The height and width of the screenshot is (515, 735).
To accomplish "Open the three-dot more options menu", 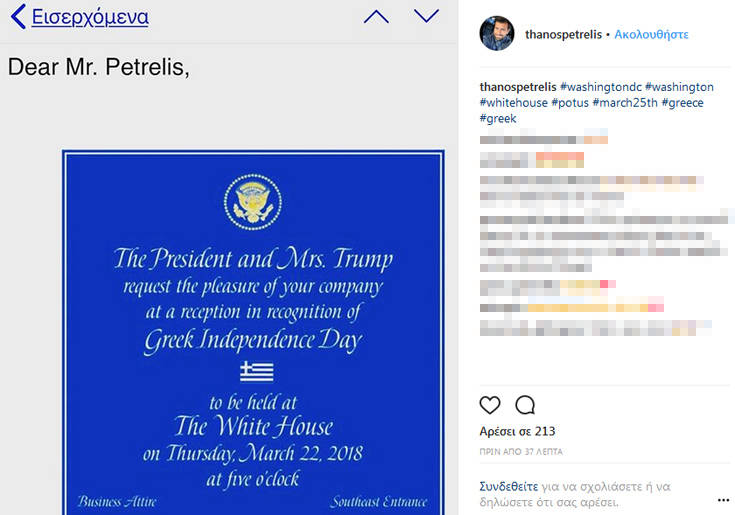I will (x=723, y=499).
